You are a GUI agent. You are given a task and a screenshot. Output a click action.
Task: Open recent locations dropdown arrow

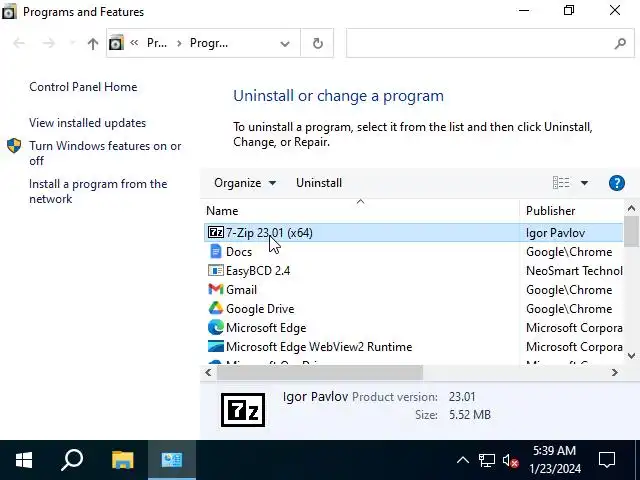tap(73, 43)
